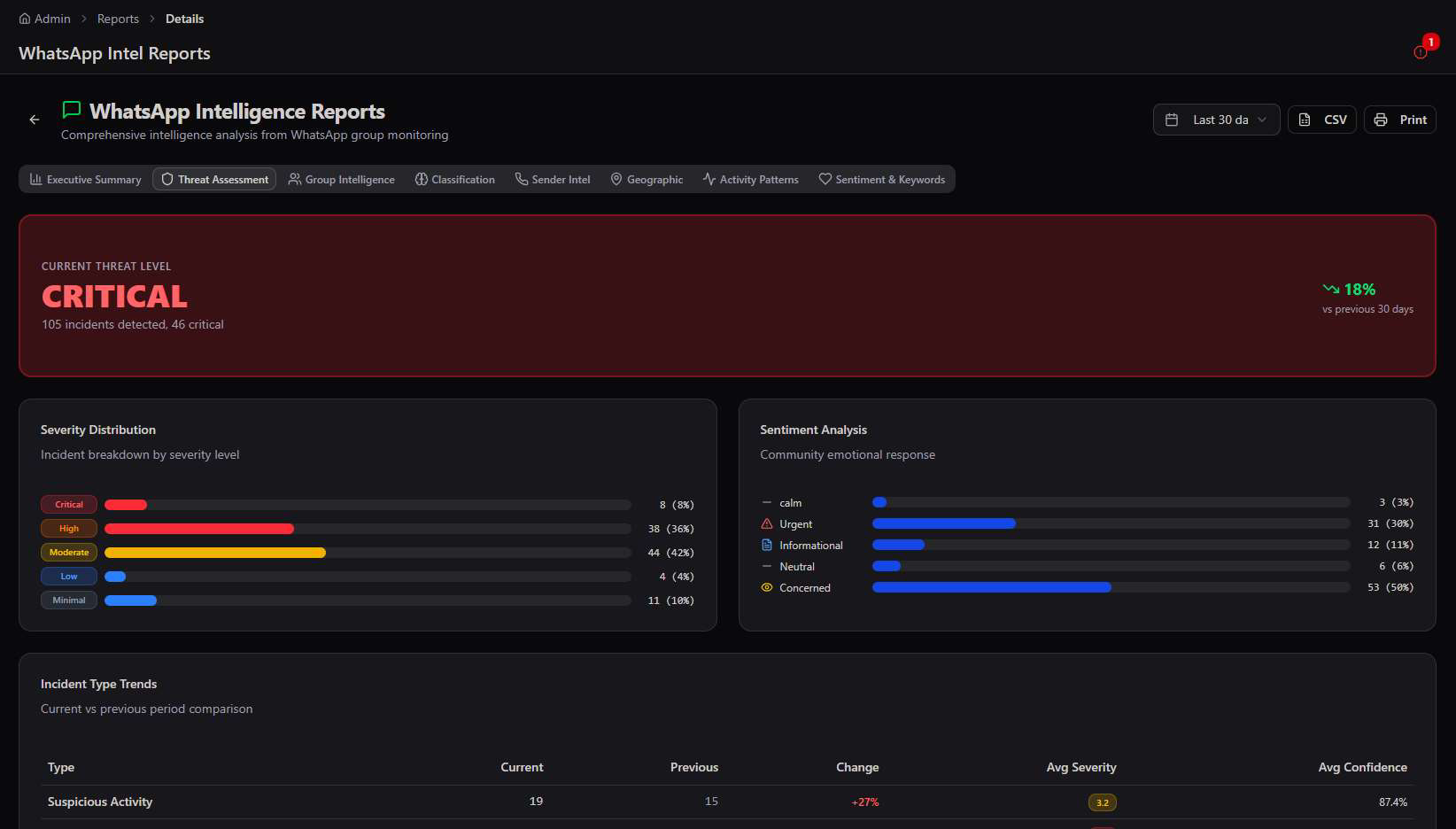Open the Sender Intel tab
1456x829 pixels.
click(x=553, y=179)
